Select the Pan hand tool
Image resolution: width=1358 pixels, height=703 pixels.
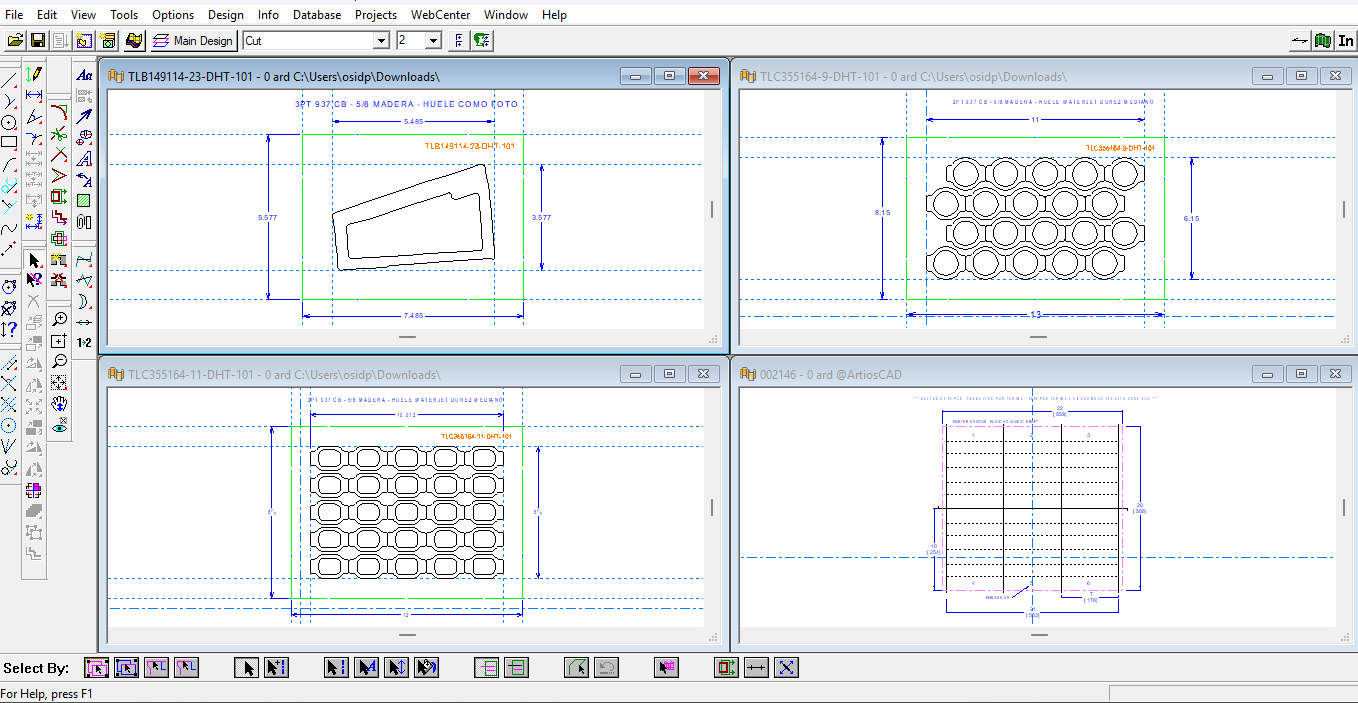59,405
